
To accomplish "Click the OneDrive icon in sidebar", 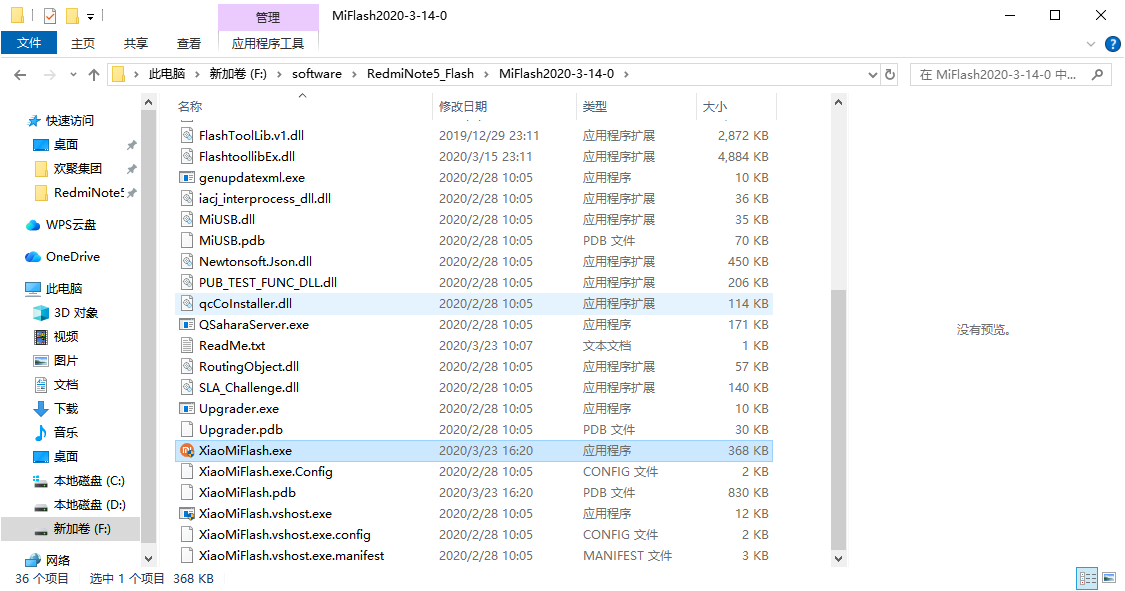I will [x=32, y=257].
